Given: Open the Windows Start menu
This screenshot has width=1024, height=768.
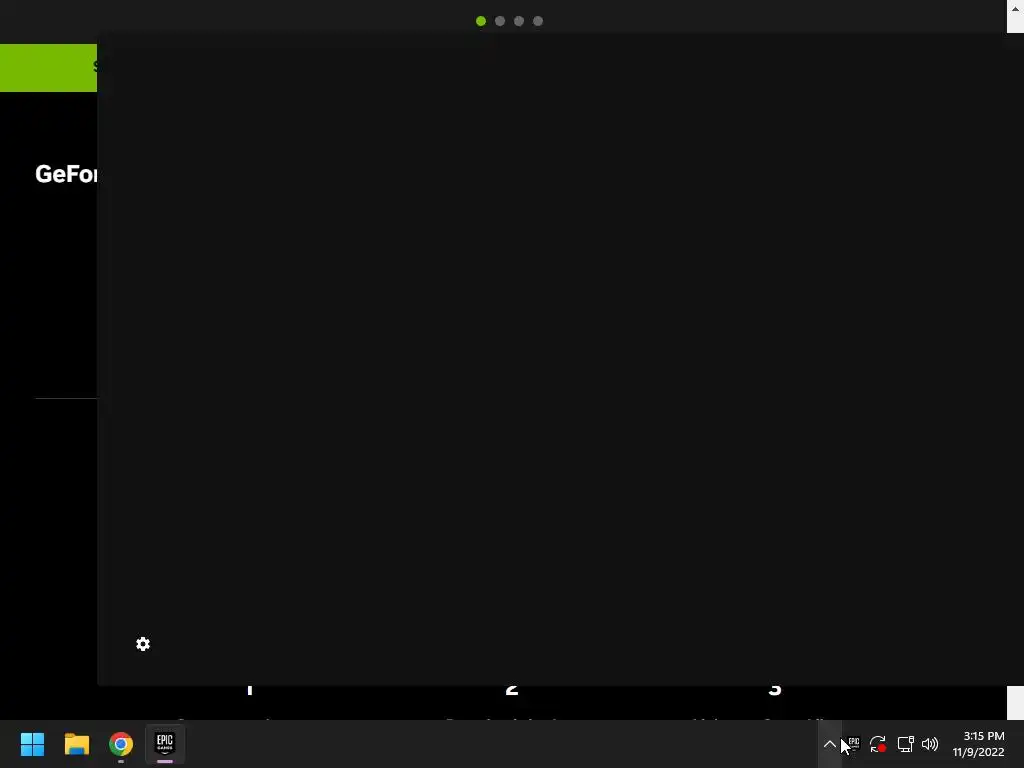Looking at the screenshot, I should (x=32, y=744).
